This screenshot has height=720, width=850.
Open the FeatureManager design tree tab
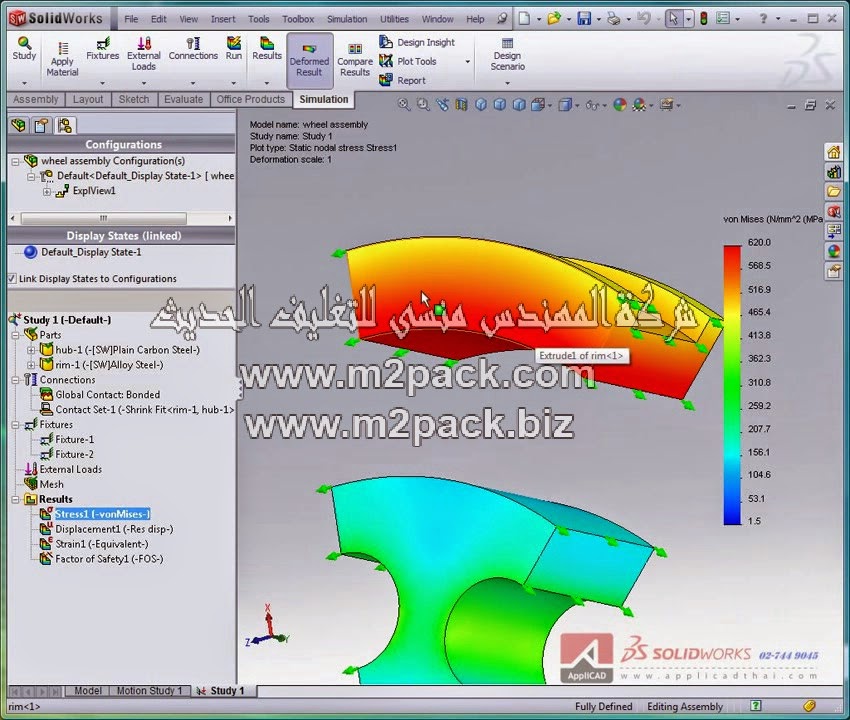tap(18, 126)
